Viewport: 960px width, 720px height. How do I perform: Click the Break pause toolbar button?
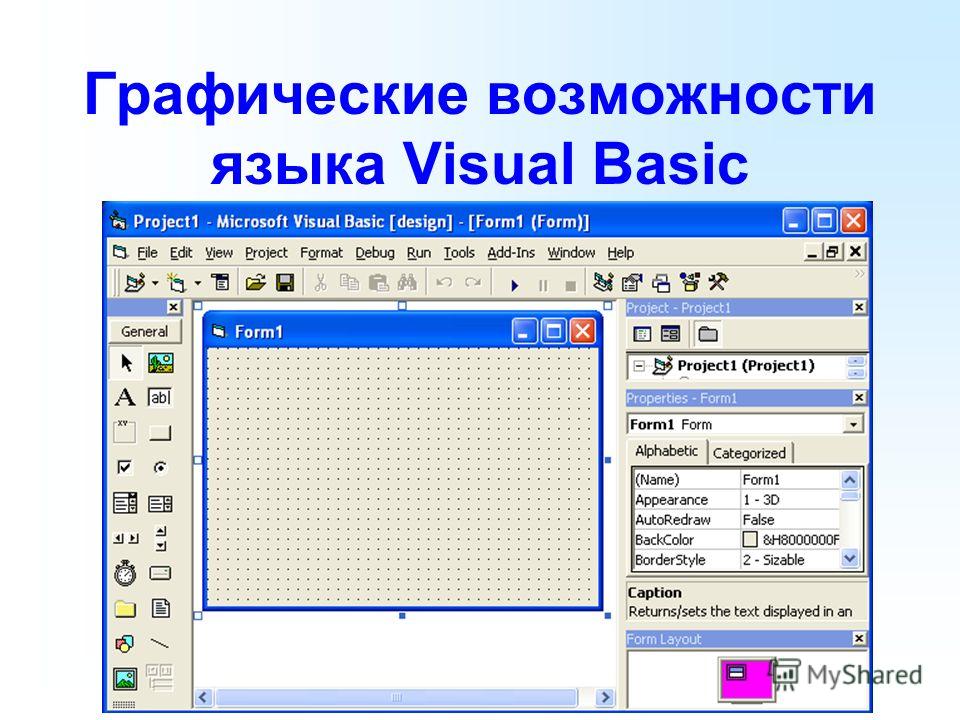(x=542, y=286)
